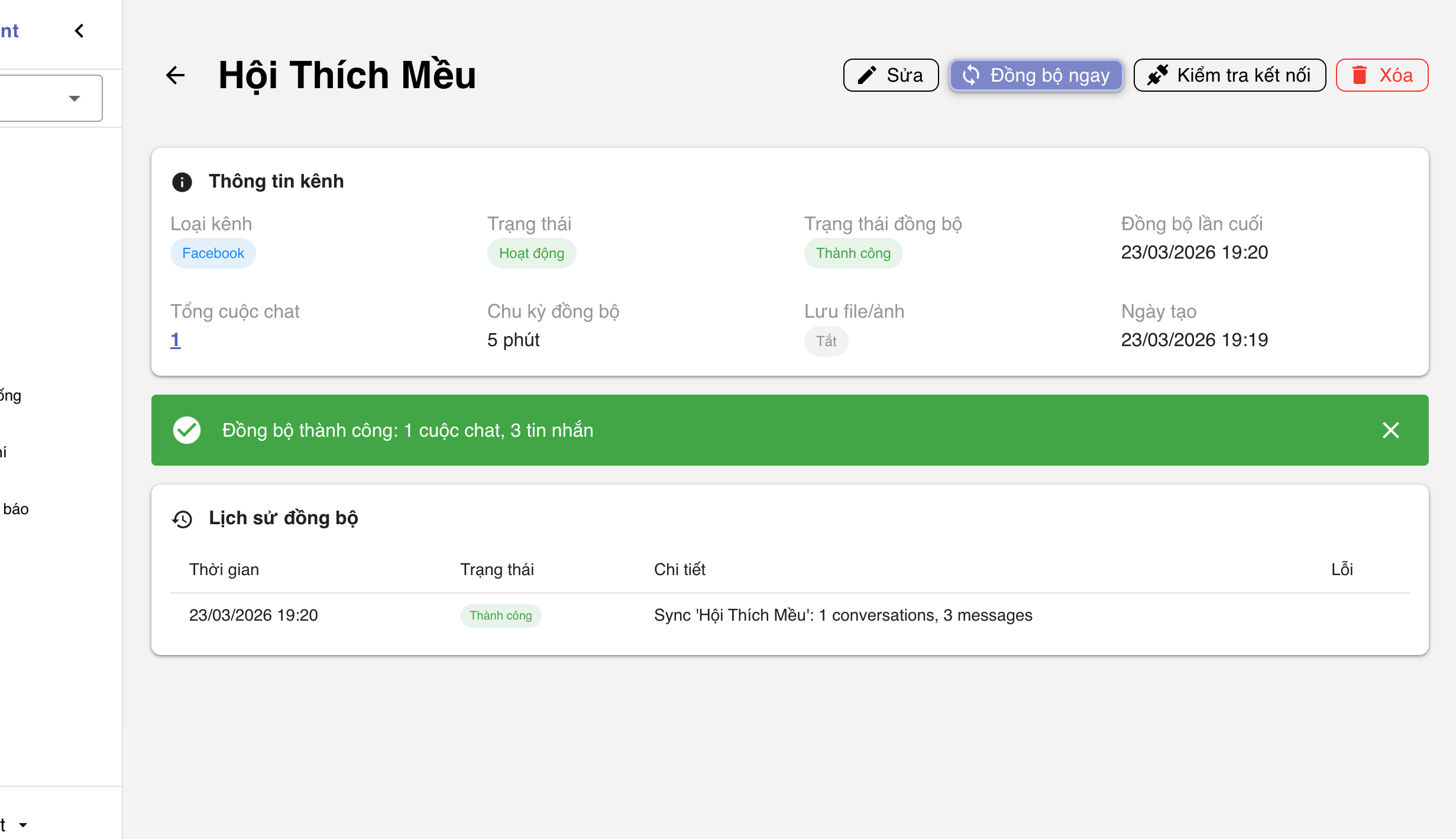Click the checkmark icon in success banner

[x=187, y=430]
